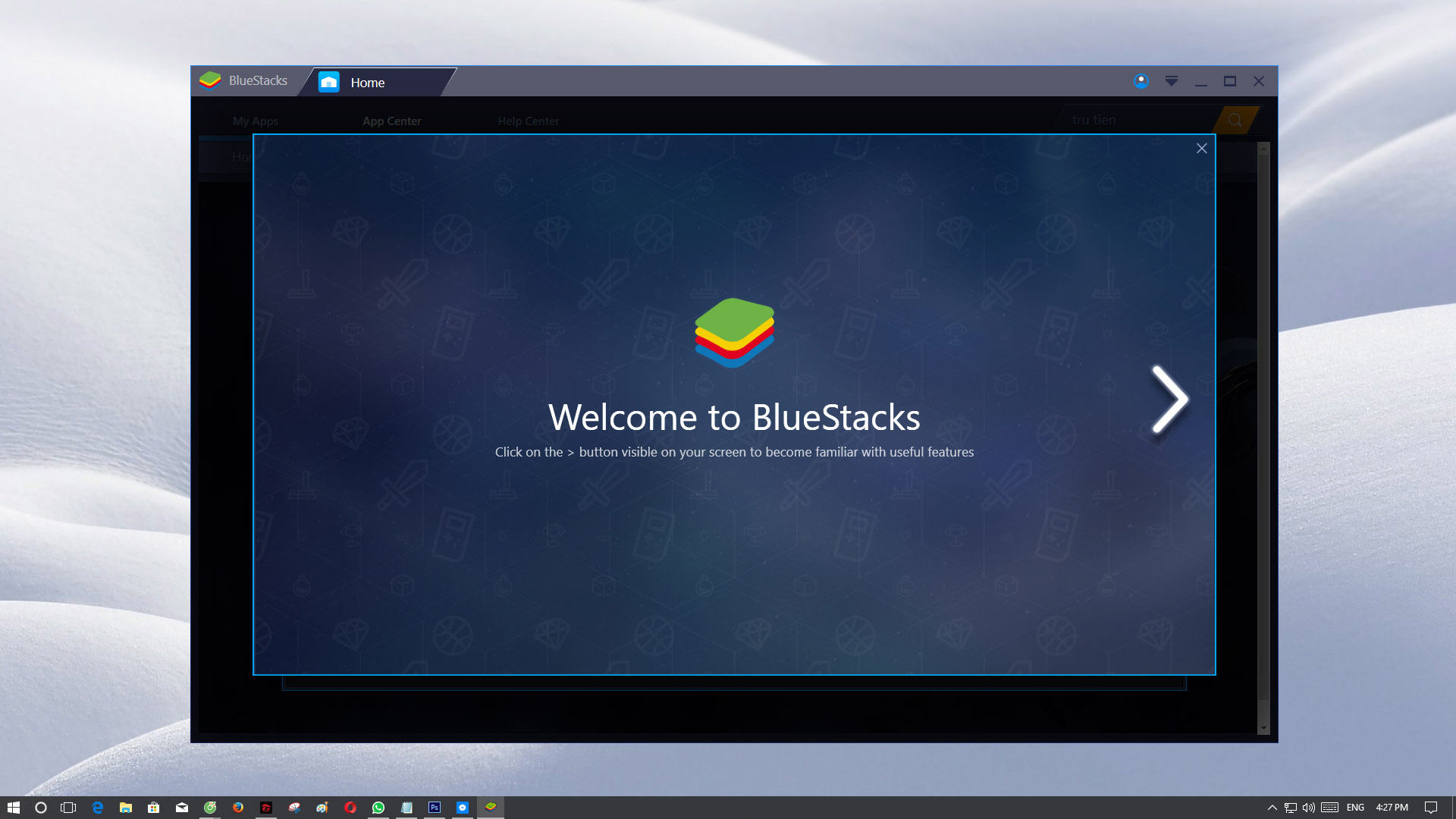Click the vertical scrollbar down arrow
This screenshot has width=1456, height=819.
point(1263,728)
